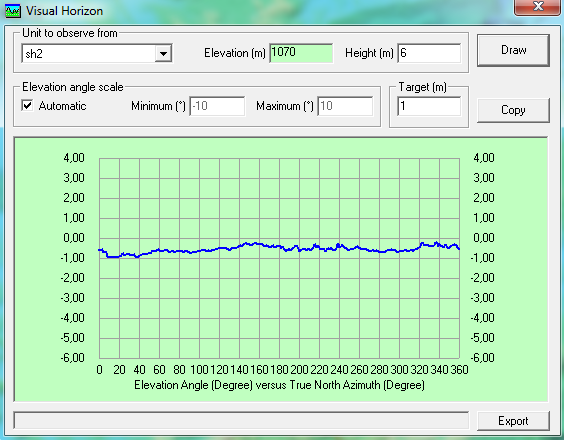Click the 0,00 label on left axis
This screenshot has width=564, height=440.
tap(74, 238)
